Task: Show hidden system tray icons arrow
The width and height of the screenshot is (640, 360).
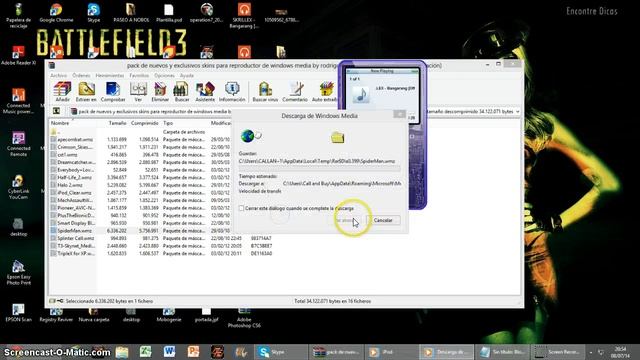Action: tap(591, 352)
